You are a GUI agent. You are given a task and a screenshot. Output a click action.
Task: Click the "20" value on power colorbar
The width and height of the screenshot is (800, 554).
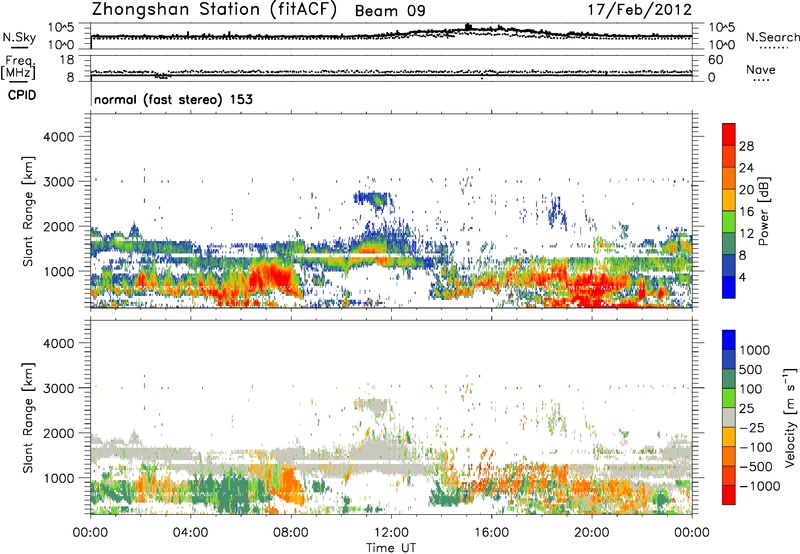coord(746,190)
